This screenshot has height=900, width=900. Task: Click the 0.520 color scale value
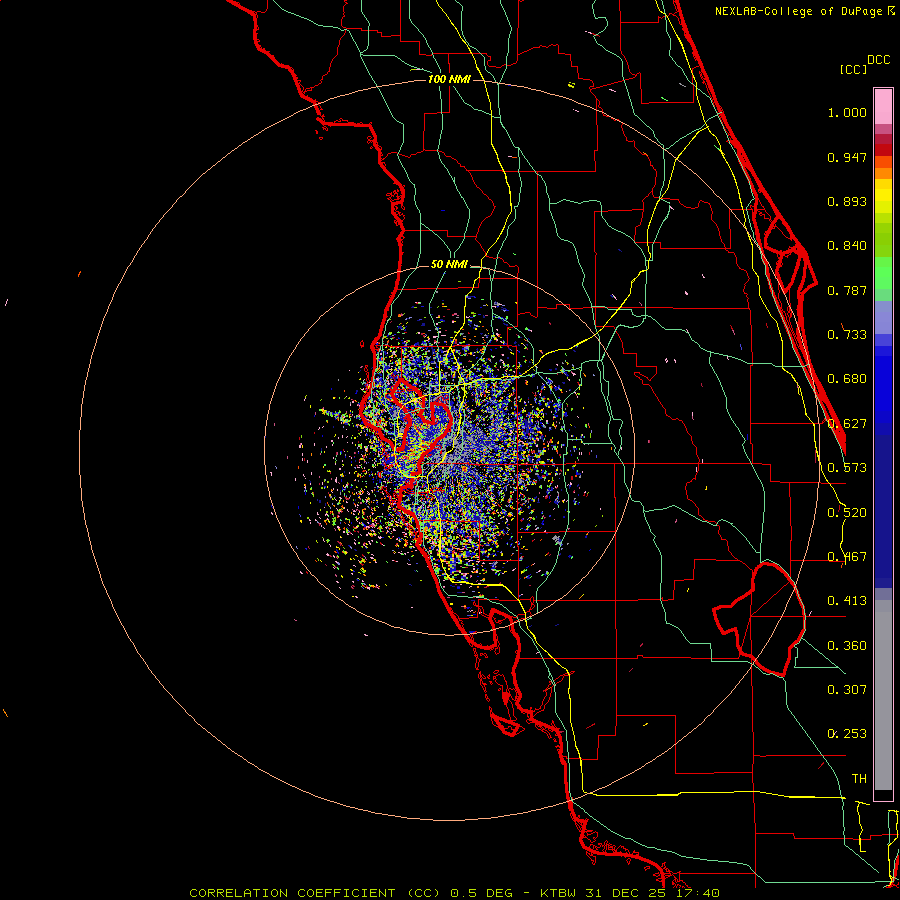pyautogui.click(x=847, y=513)
